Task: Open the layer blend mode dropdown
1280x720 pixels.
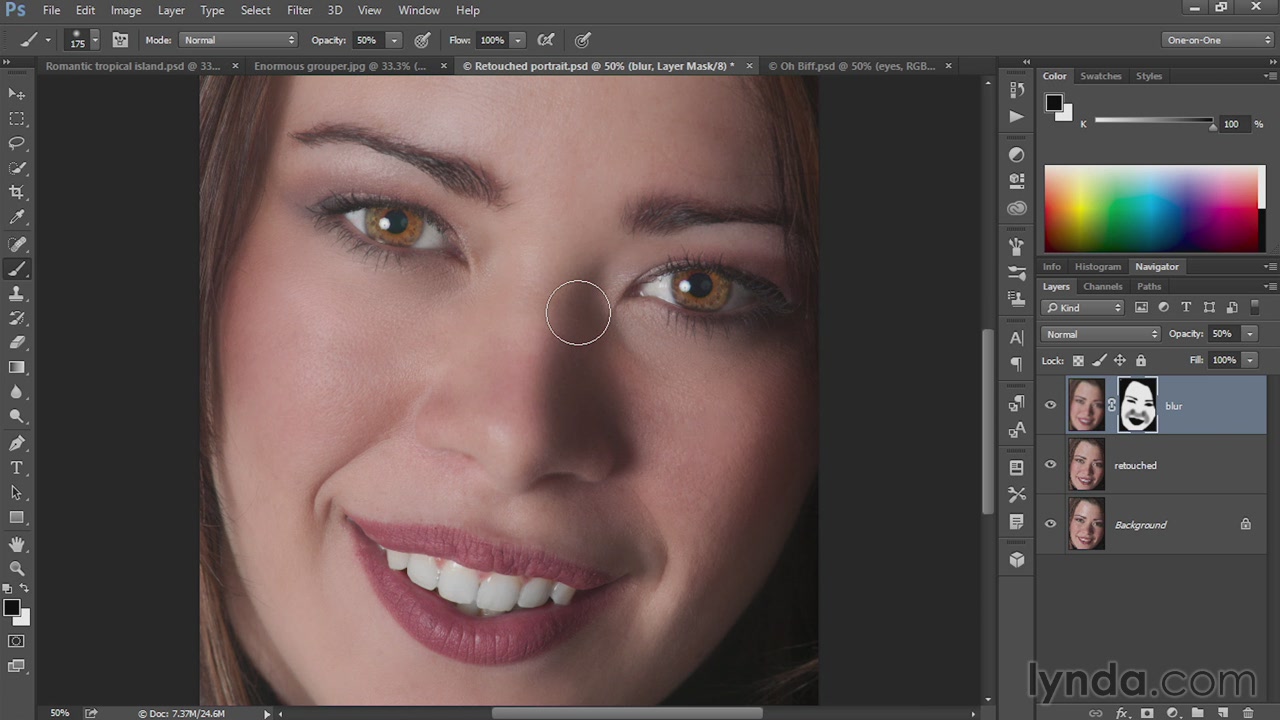Action: 1100,334
